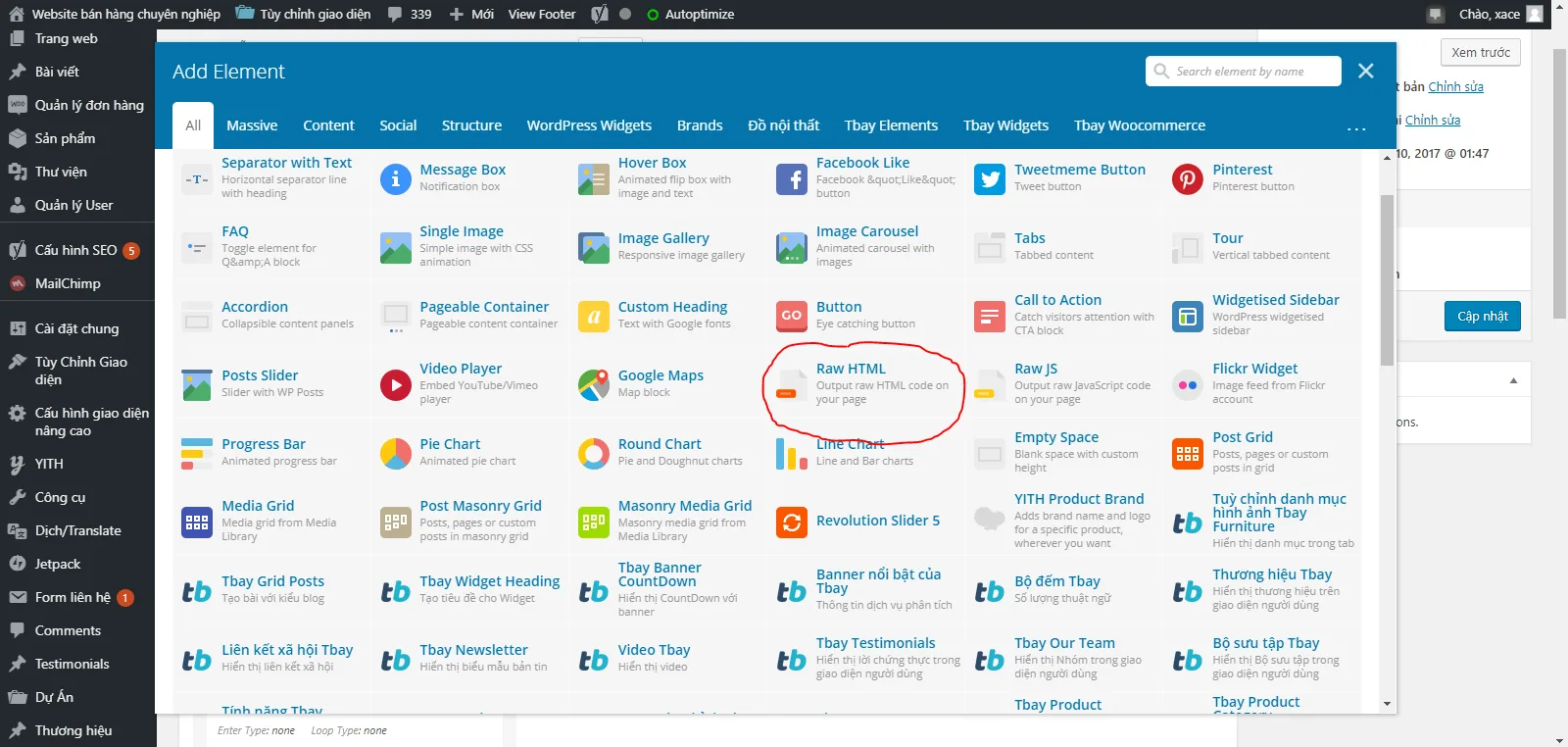
Task: Click the Search element by name field
Action: click(1244, 71)
